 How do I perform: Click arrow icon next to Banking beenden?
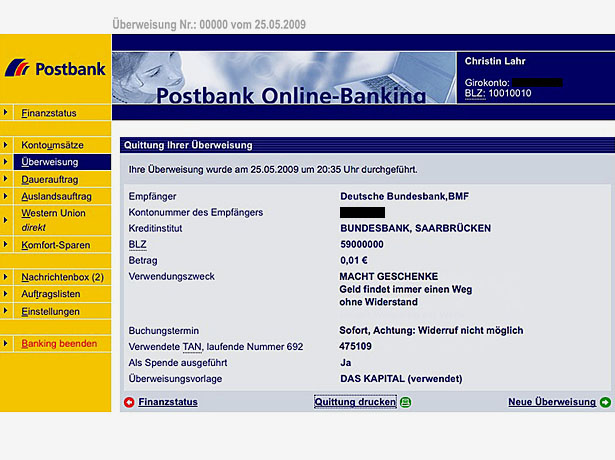(7, 344)
